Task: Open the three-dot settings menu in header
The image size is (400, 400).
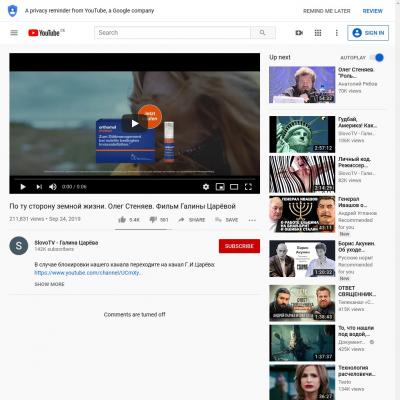Action: 337,33
